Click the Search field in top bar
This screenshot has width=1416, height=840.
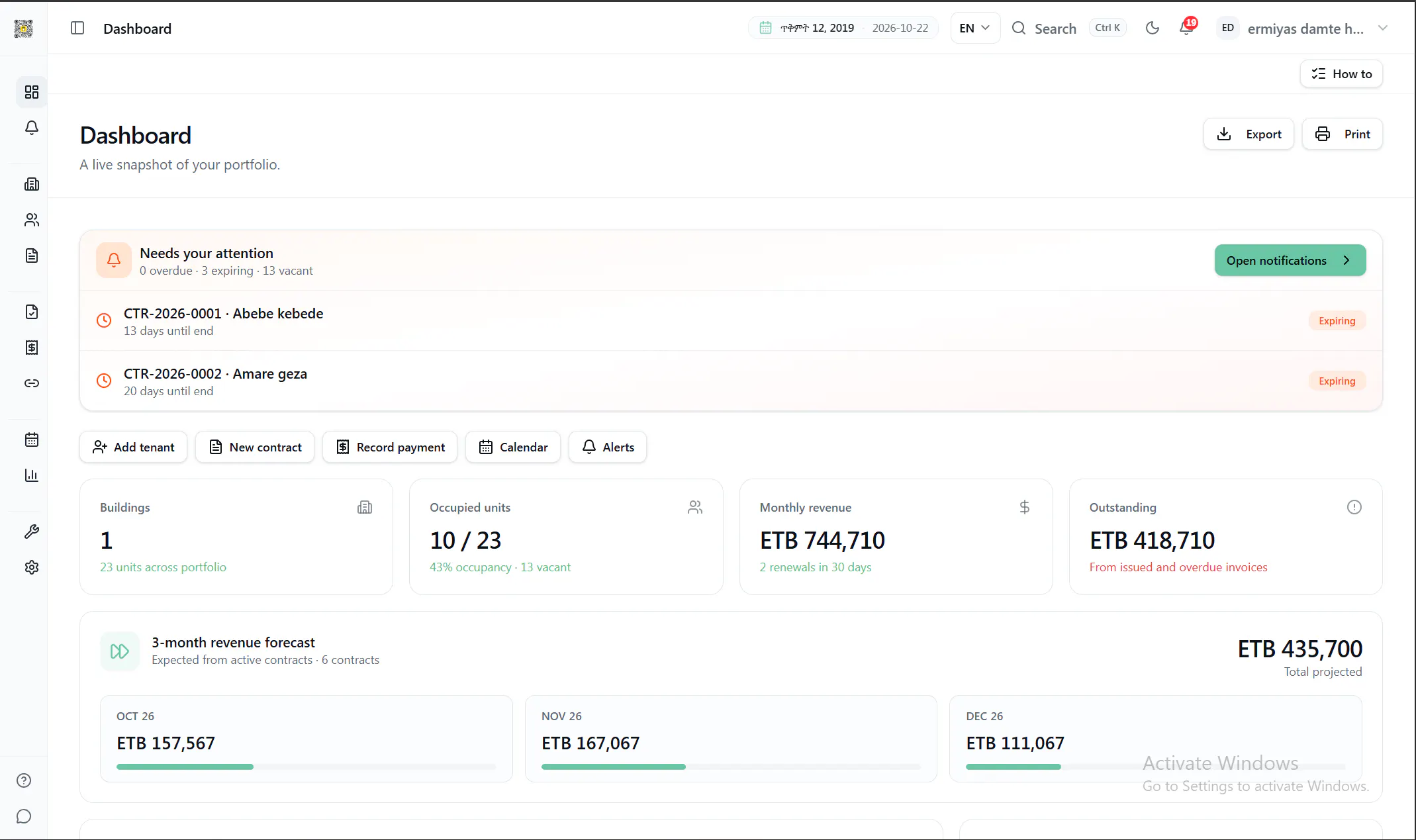pyautogui.click(x=1068, y=28)
